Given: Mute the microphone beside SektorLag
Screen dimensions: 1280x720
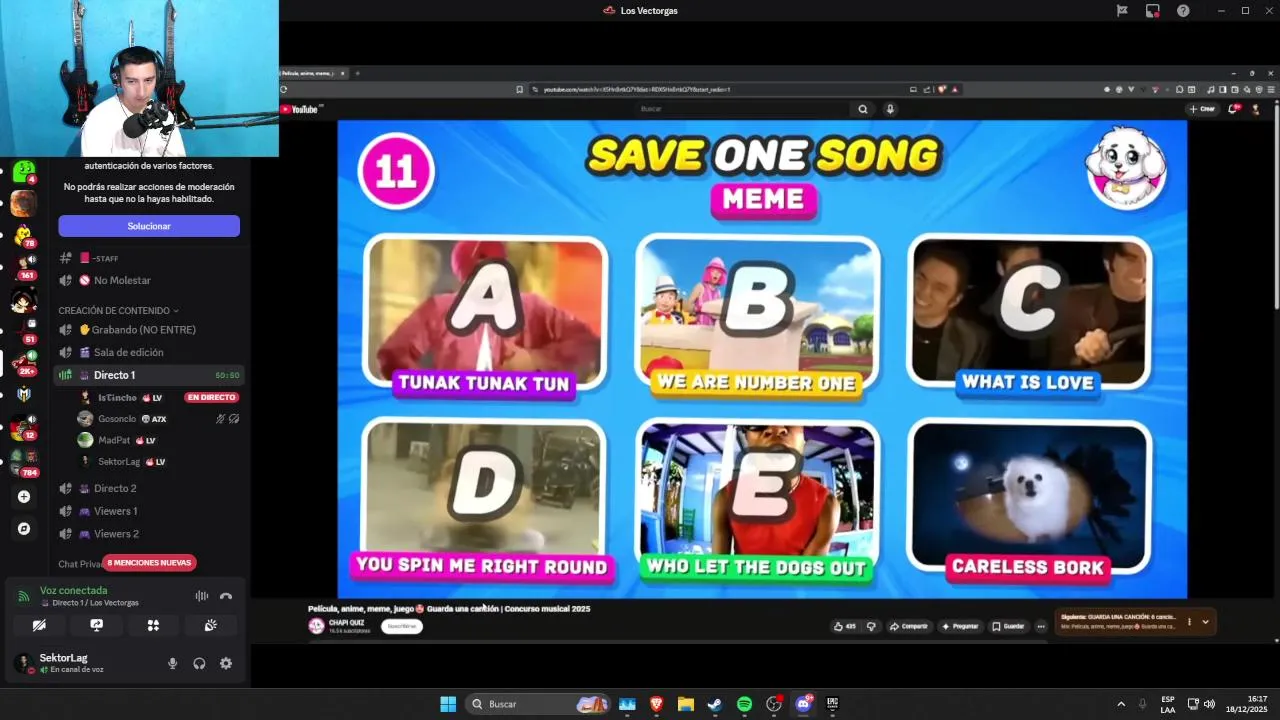Looking at the screenshot, I should (x=172, y=663).
